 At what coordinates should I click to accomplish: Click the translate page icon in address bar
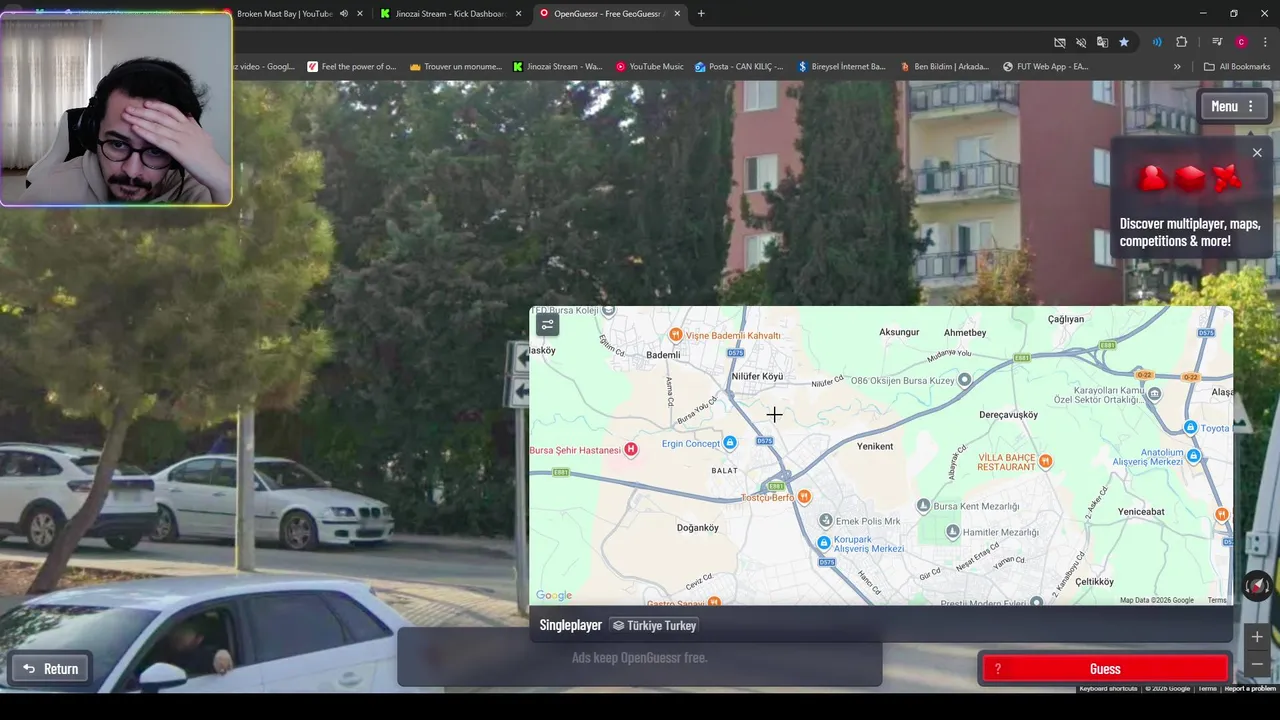(x=1102, y=42)
